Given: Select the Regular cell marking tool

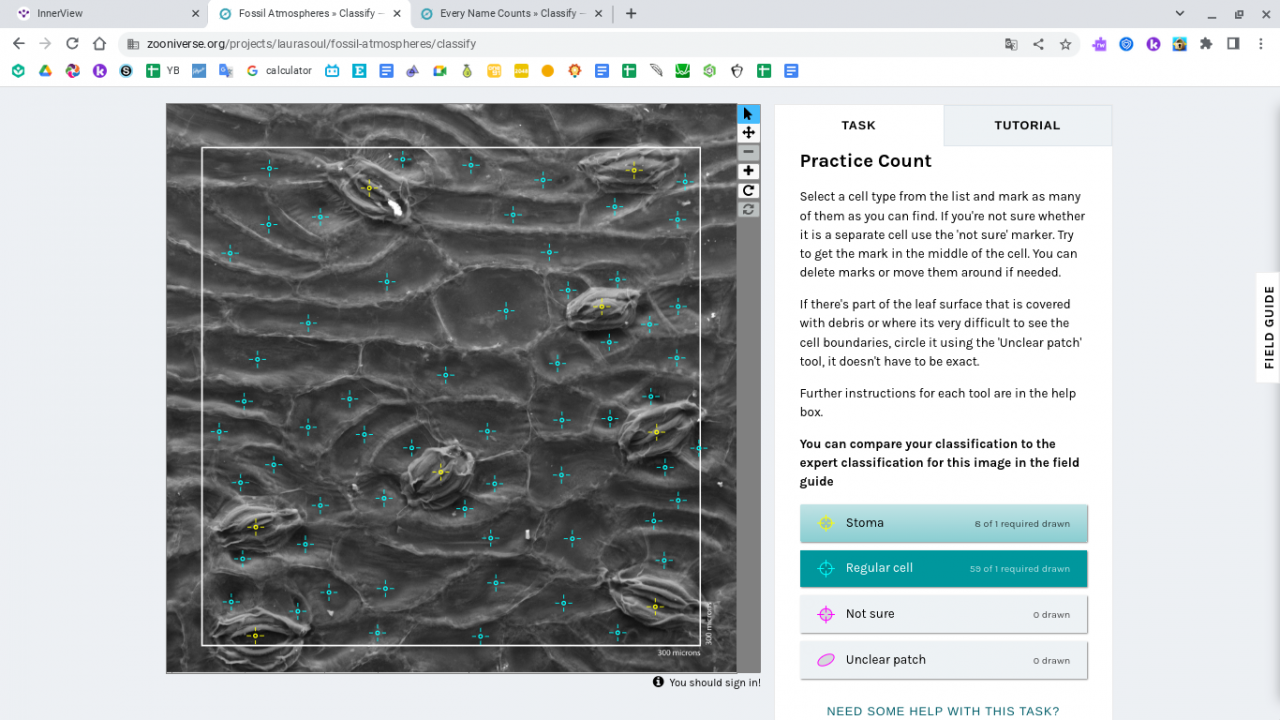Looking at the screenshot, I should point(943,568).
